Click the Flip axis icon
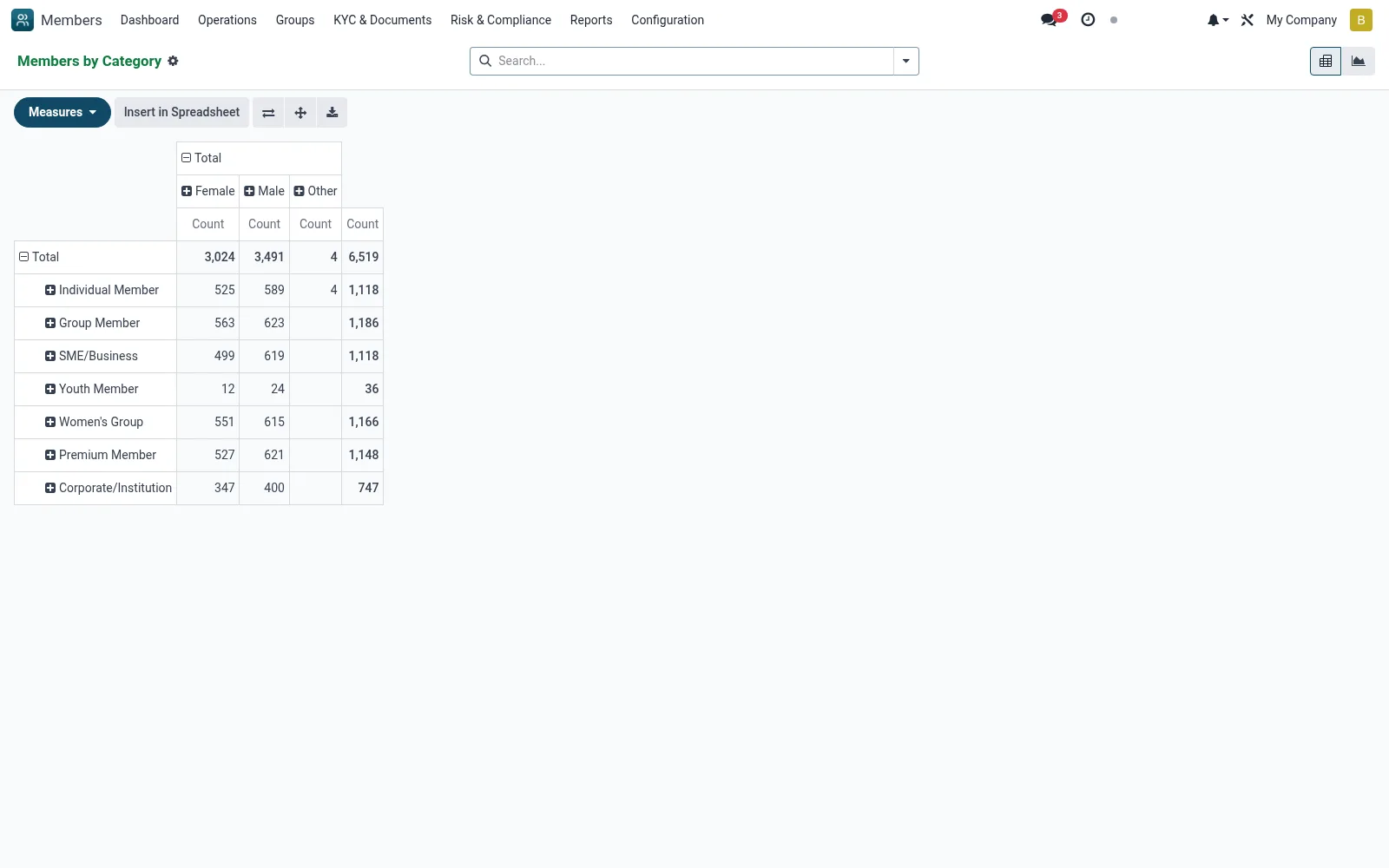 pos(268,113)
